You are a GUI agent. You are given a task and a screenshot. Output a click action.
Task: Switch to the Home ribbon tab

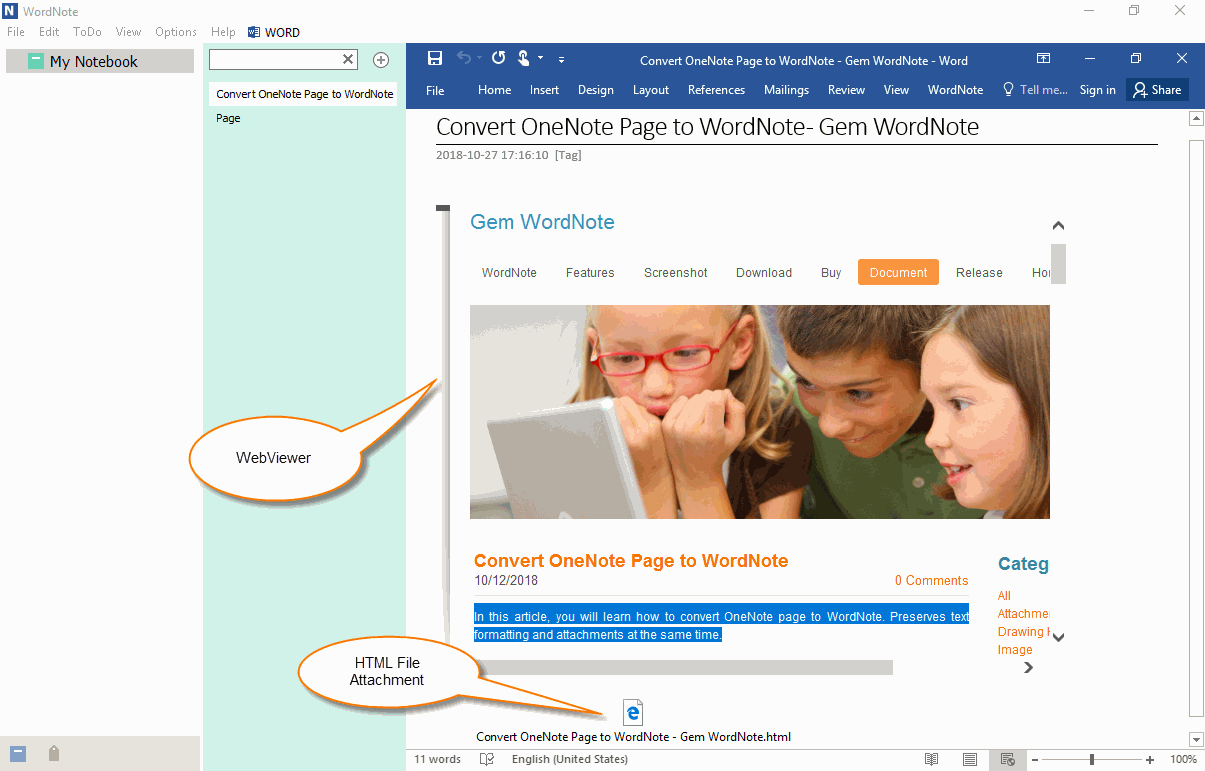coord(494,90)
